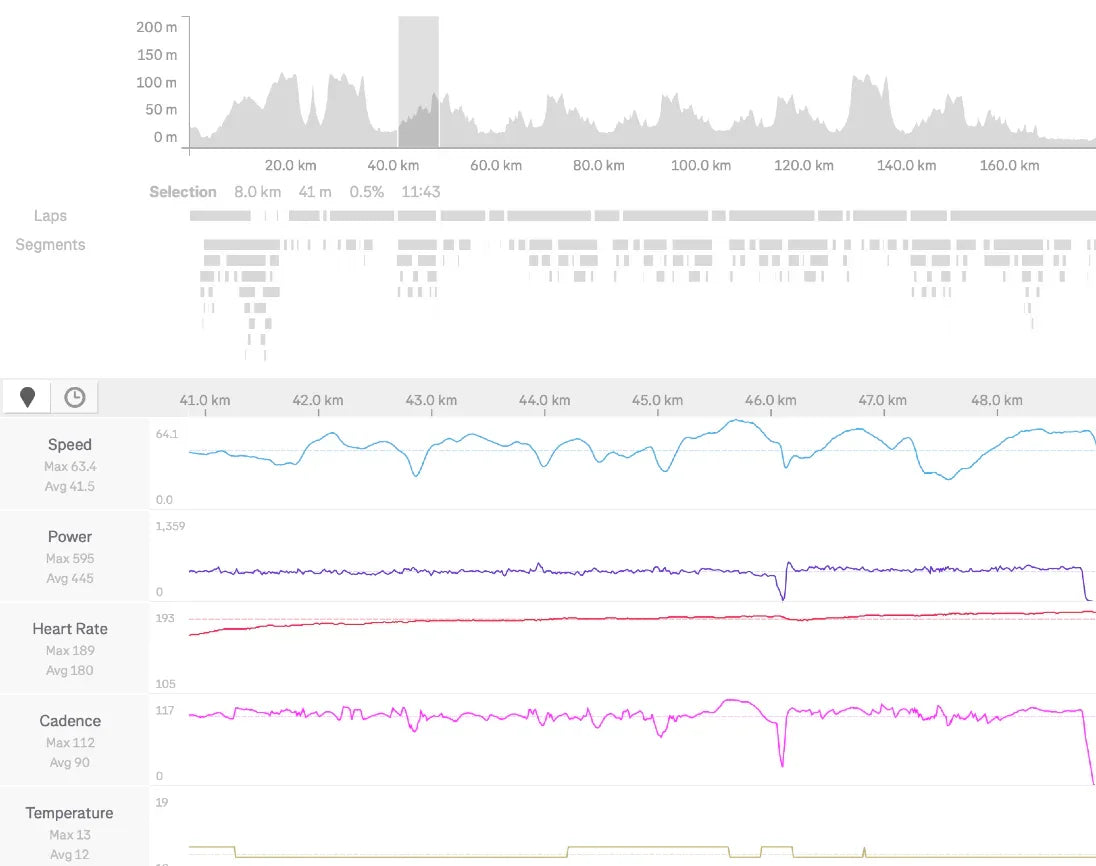
Task: Click the 44.0 km tick on detail axis
Action: coord(544,401)
